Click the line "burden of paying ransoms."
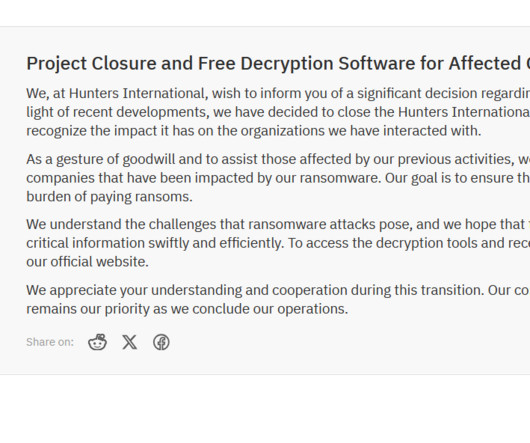Viewport: 530px width, 443px height. 109,197
